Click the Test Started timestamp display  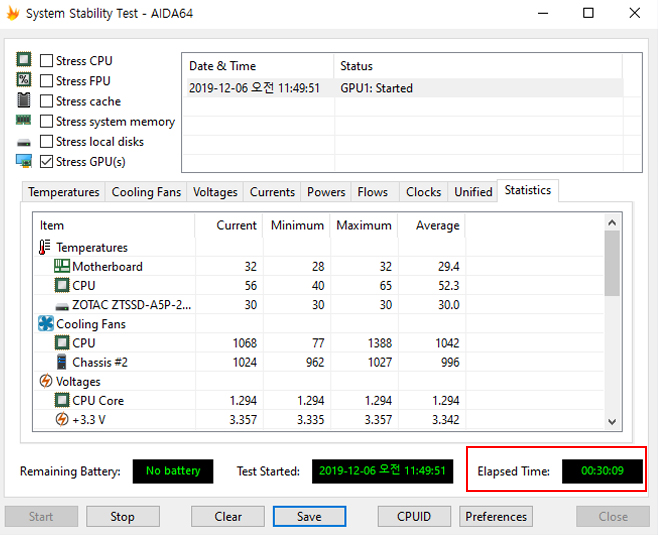382,471
